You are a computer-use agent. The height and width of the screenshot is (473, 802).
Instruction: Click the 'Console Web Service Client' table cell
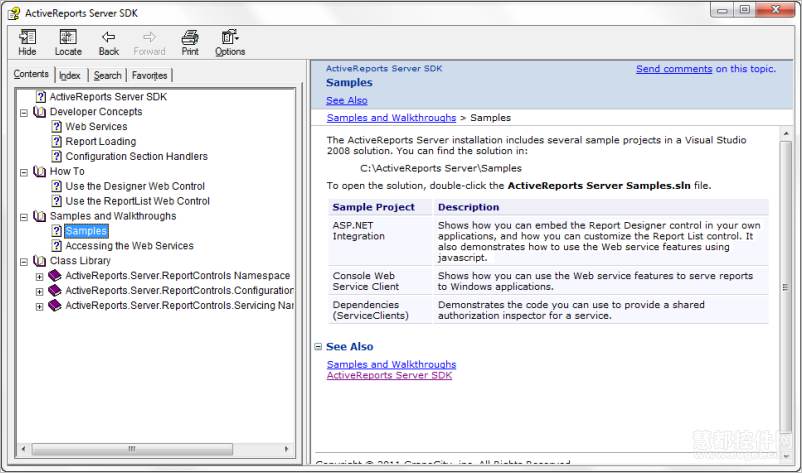tap(380, 281)
